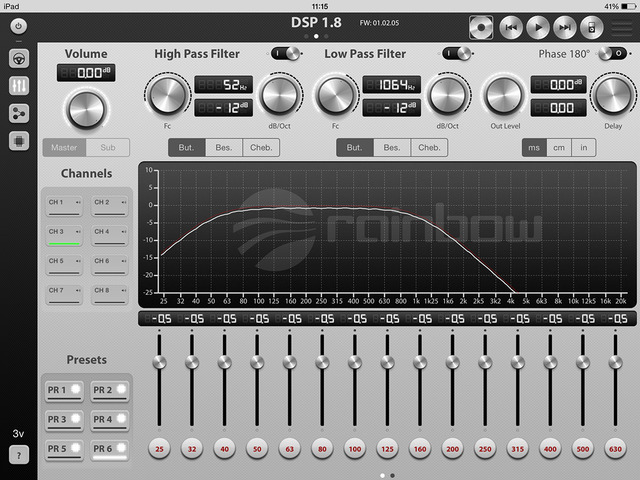Select channel CH 7

pos(64,295)
